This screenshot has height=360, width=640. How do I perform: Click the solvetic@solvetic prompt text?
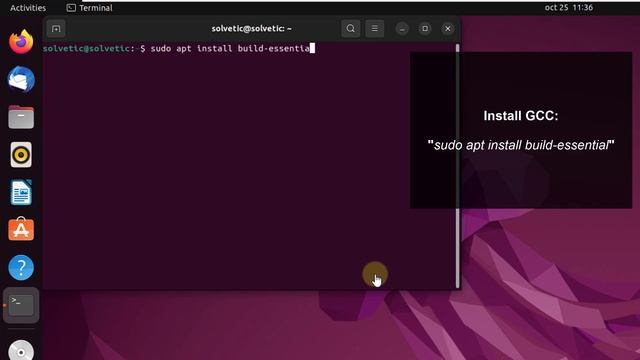(86, 49)
